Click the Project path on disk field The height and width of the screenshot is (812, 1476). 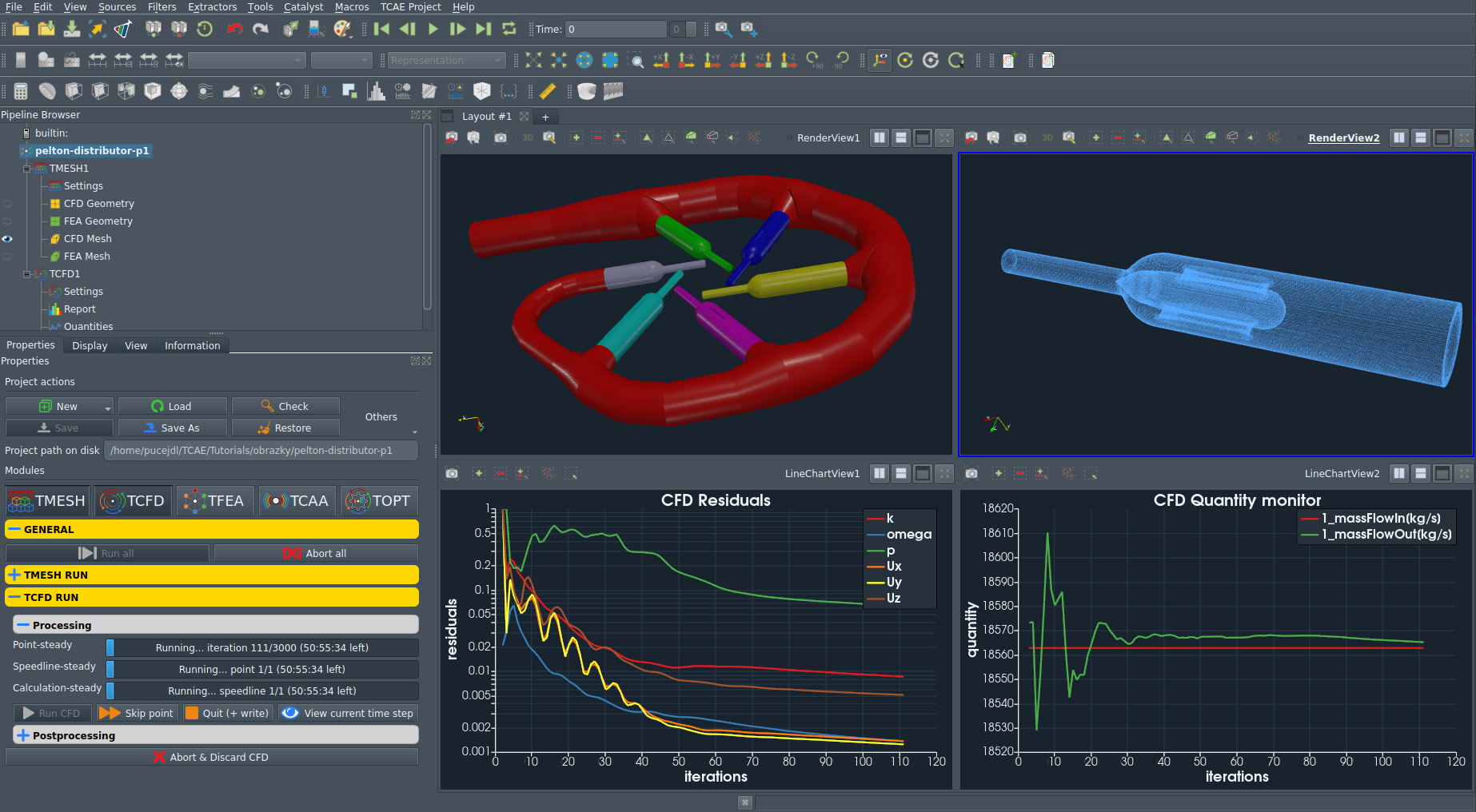pyautogui.click(x=261, y=450)
